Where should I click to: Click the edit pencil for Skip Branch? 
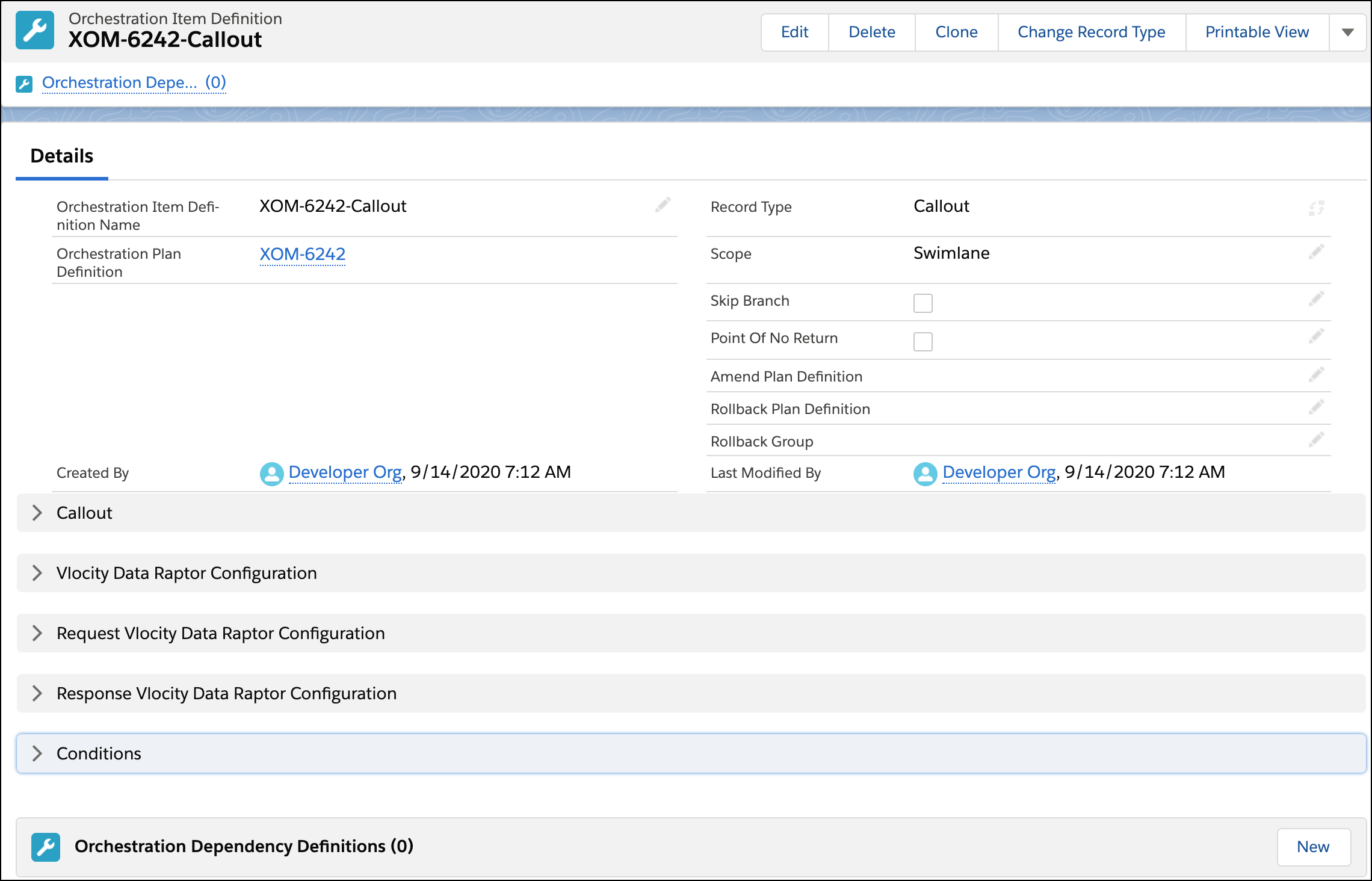click(1316, 299)
